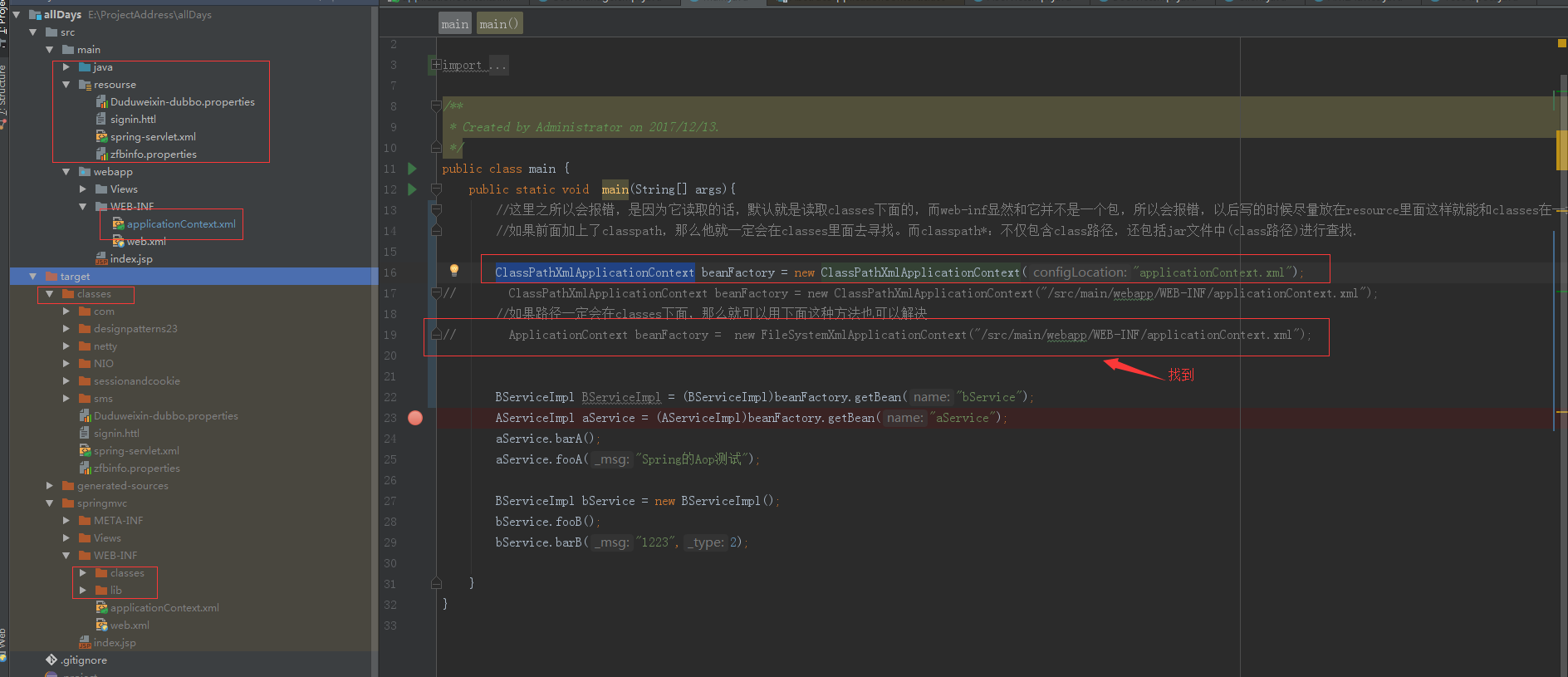Select the .gitignore file

[83, 660]
